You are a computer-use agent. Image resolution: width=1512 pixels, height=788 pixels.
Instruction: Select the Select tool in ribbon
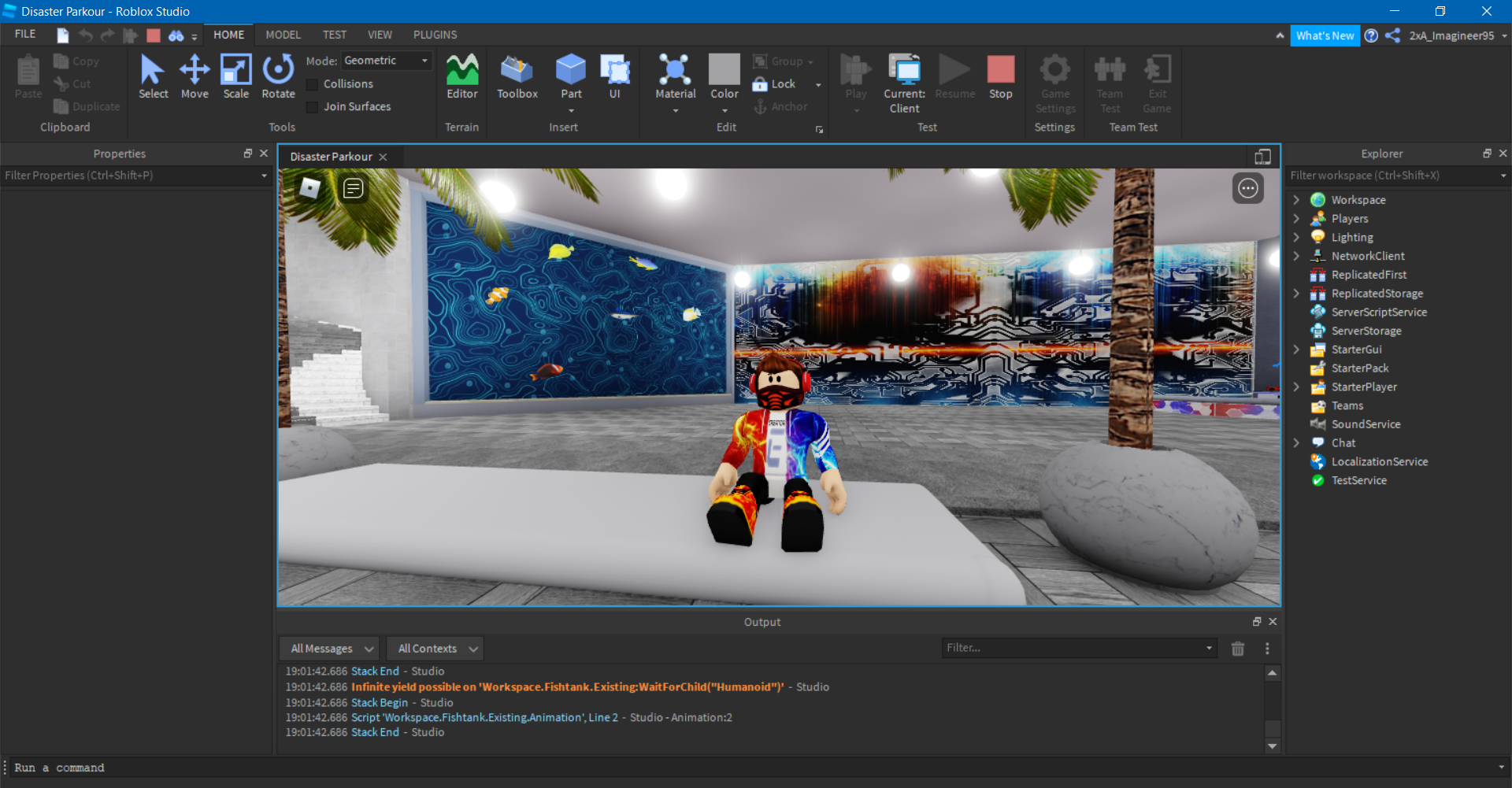pos(153,77)
